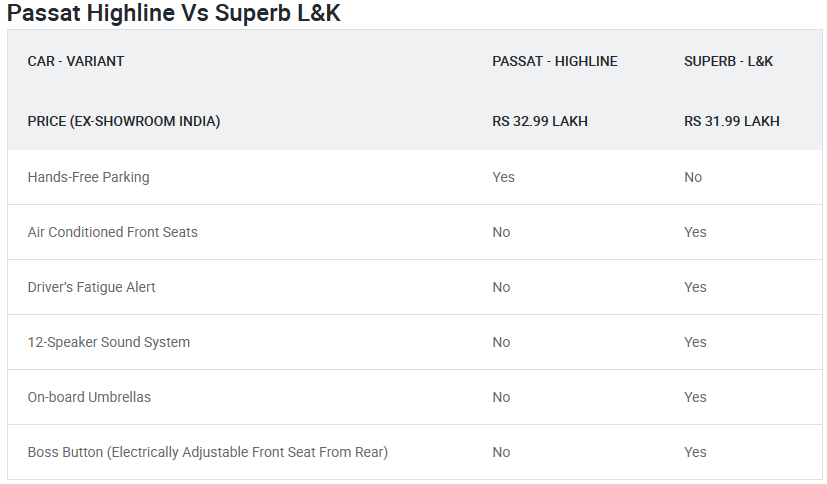Click the CAR - VARIANT header cell
827x484 pixels.
(x=76, y=61)
